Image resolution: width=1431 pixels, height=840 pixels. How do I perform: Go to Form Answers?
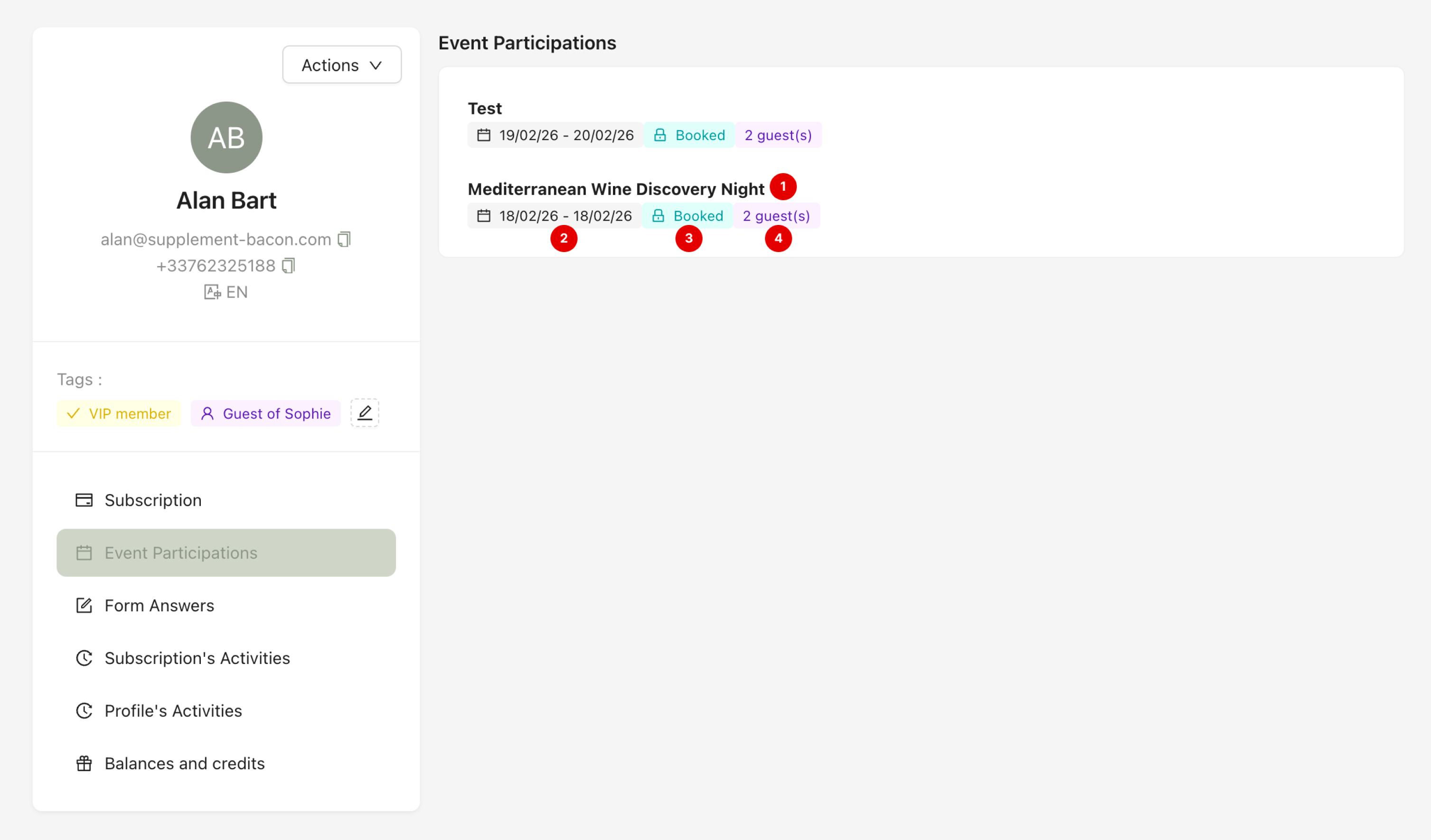[159, 606]
